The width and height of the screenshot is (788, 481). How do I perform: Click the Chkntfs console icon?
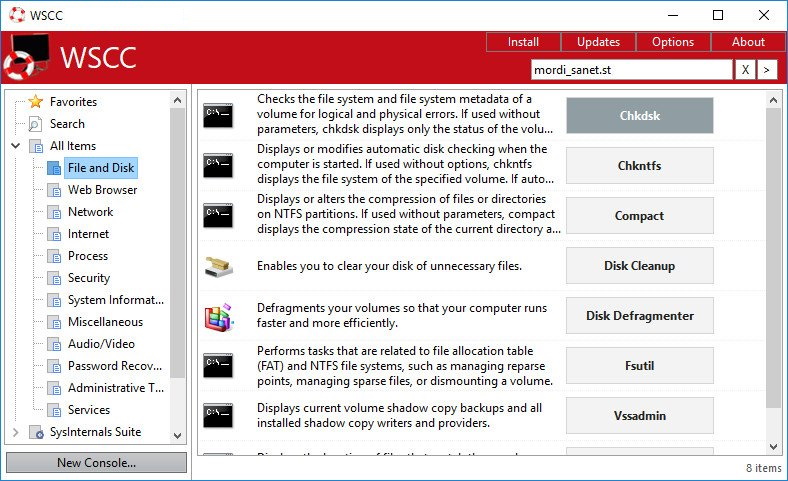[x=218, y=165]
